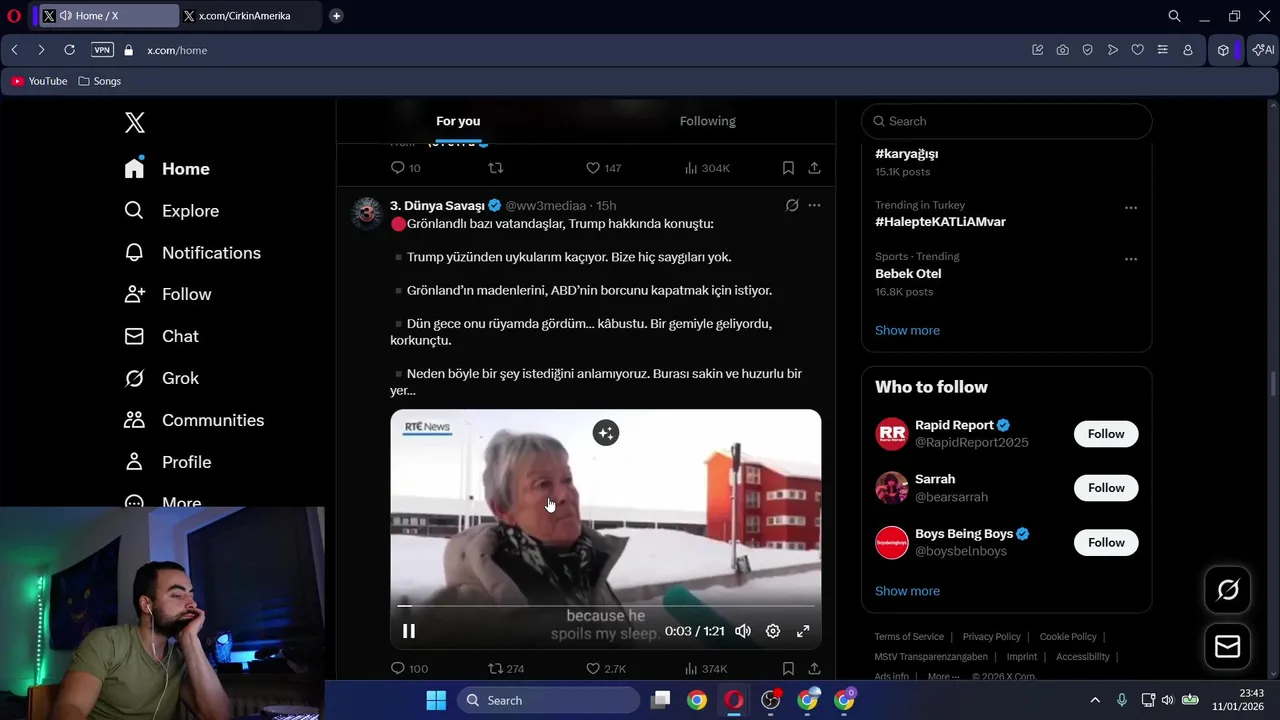Open YouTube bookmark
The width and height of the screenshot is (1280, 720).
(x=40, y=81)
